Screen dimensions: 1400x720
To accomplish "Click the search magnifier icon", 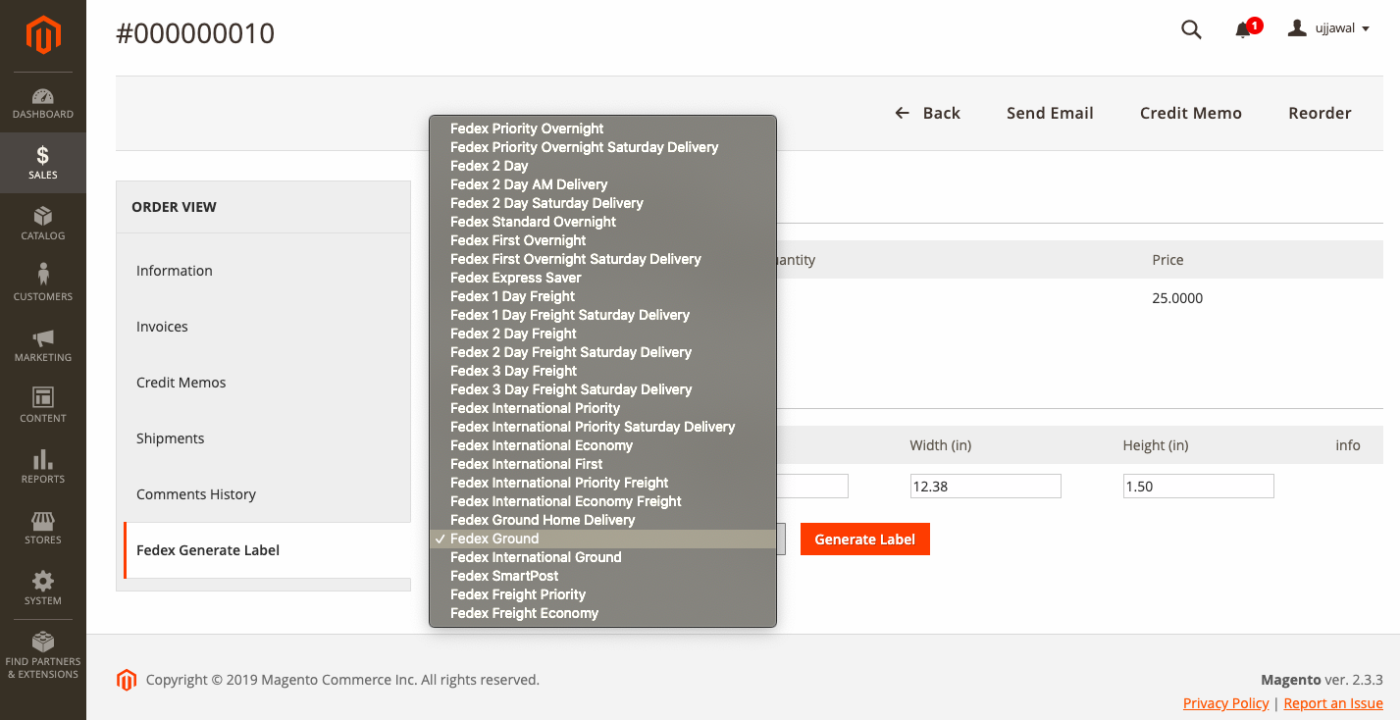I will pyautogui.click(x=1191, y=29).
